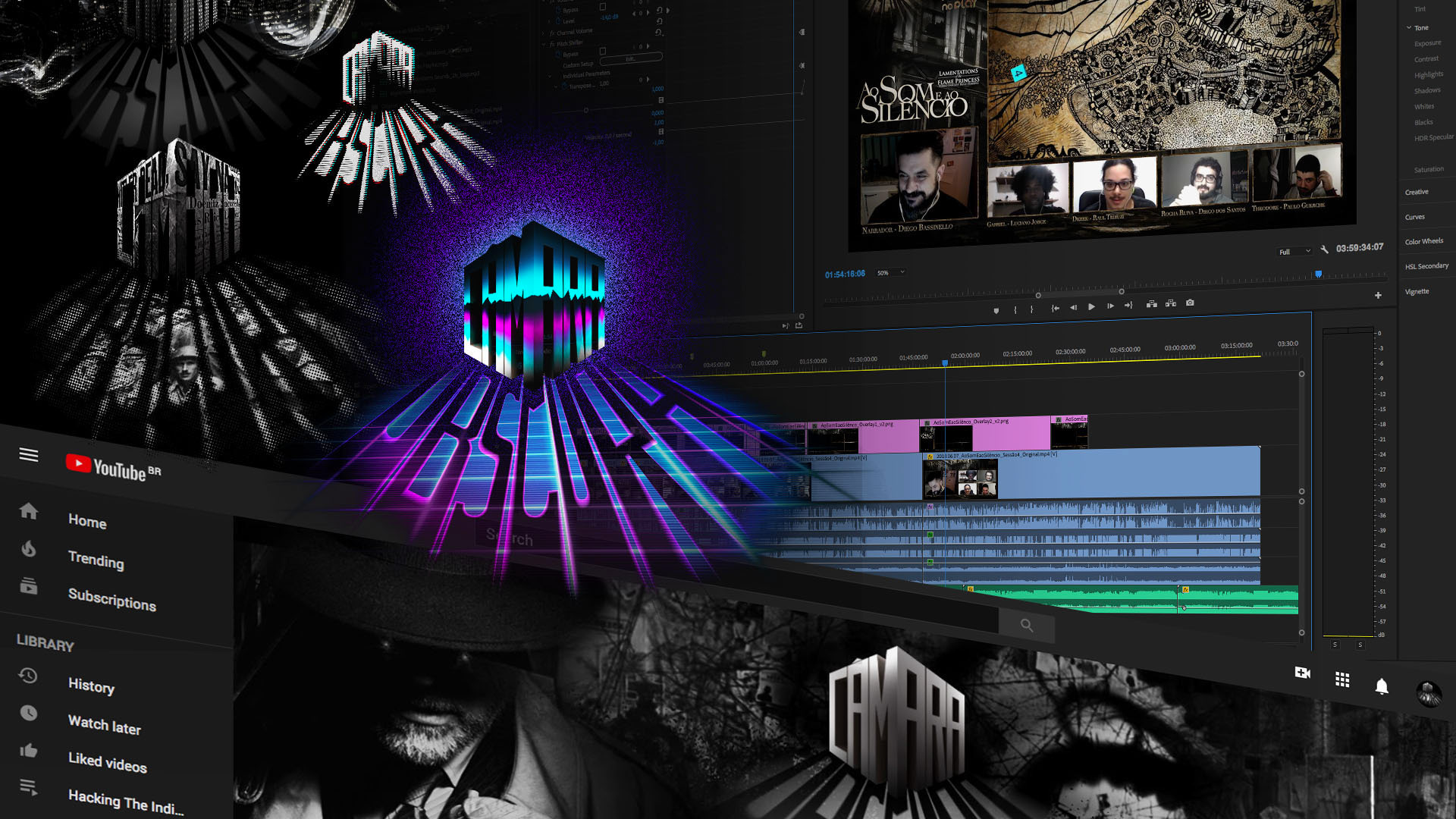Click the Add Marker icon

(996, 310)
